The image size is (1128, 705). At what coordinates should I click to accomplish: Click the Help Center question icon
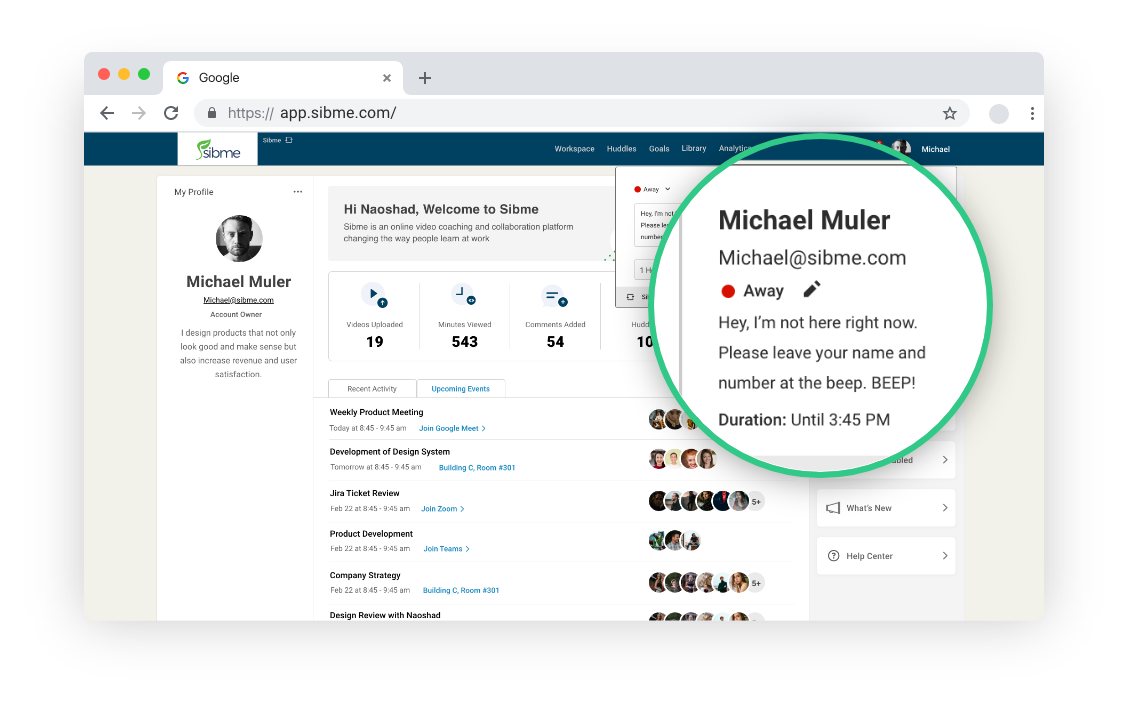click(834, 556)
